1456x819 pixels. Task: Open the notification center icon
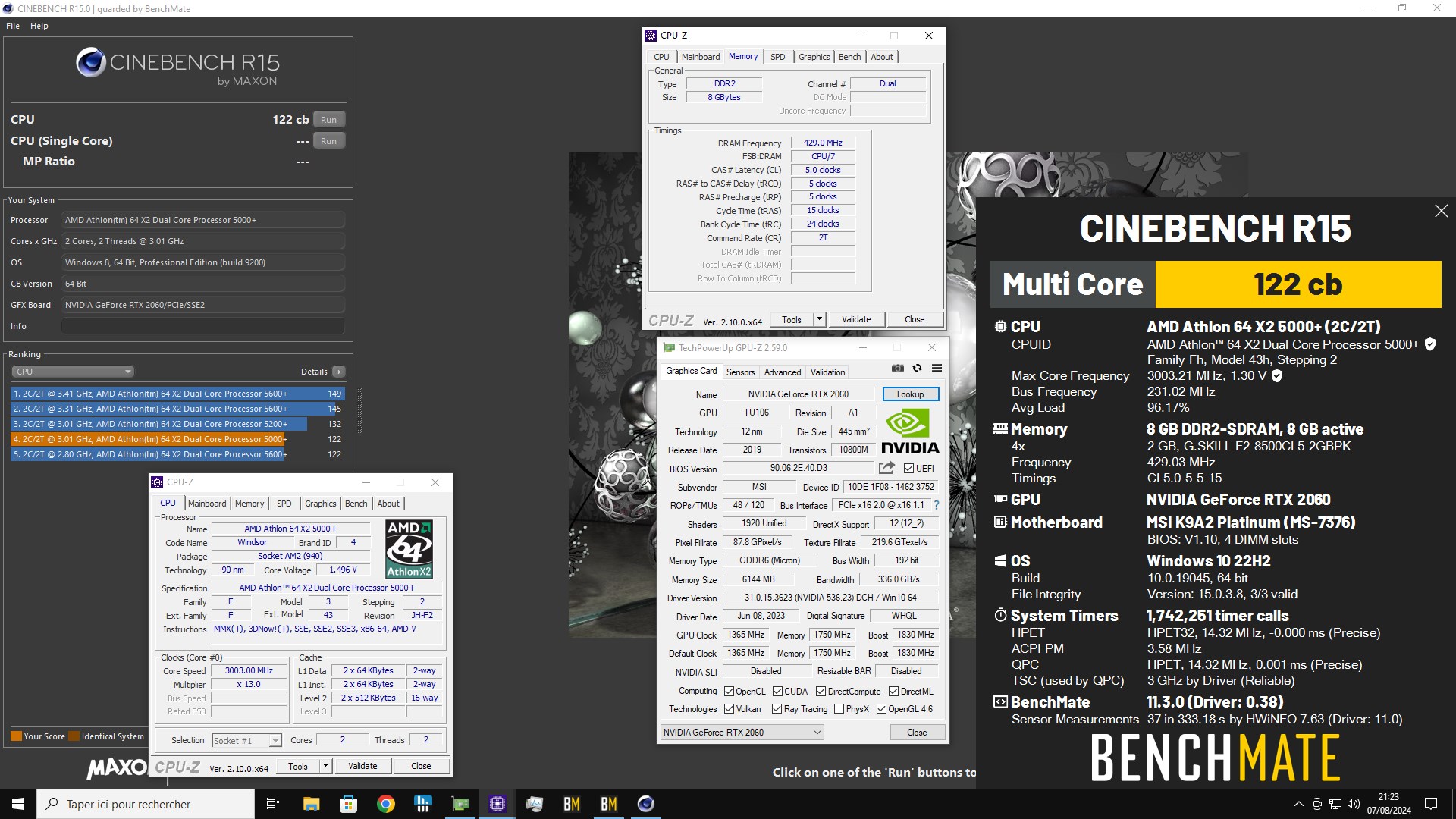(x=1431, y=804)
